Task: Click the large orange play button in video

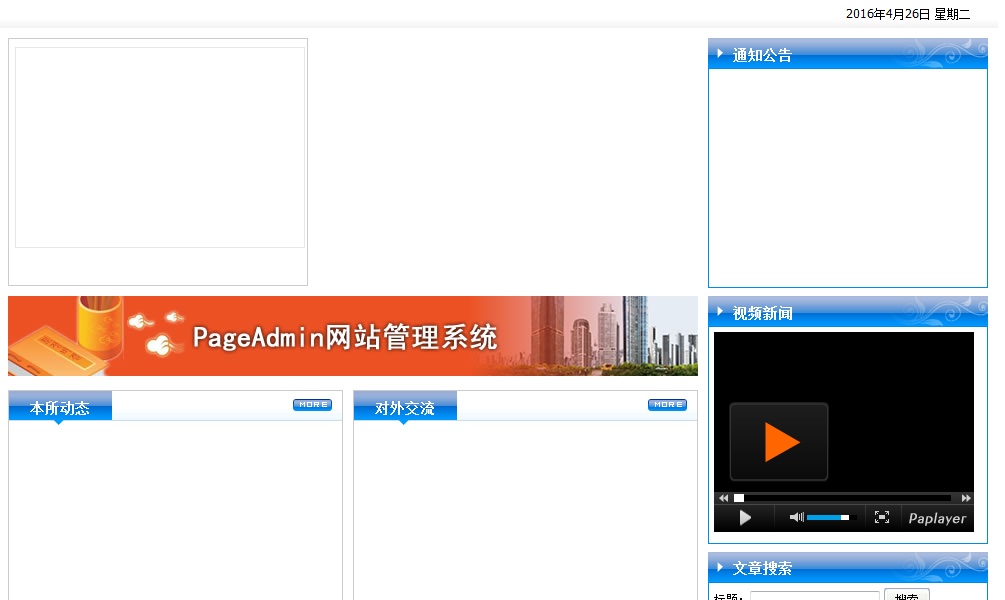Action: click(x=779, y=441)
